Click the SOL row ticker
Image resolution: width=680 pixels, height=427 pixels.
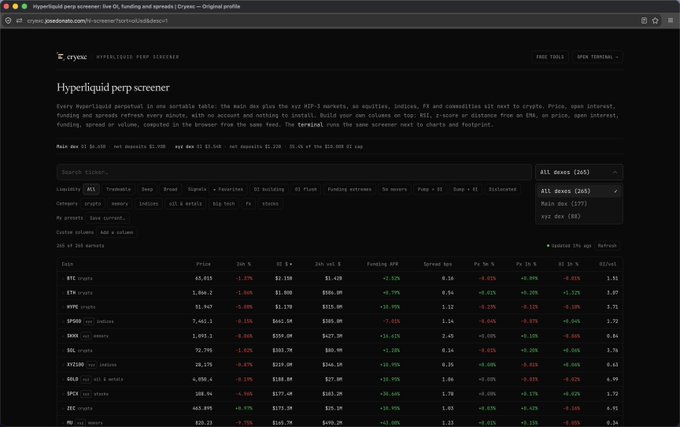[71, 350]
